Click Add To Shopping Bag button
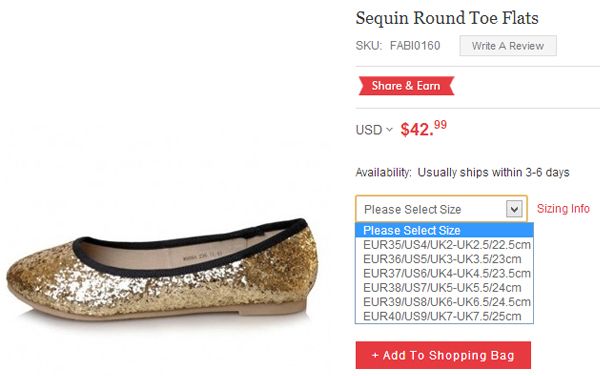The image size is (600, 376). [x=443, y=355]
